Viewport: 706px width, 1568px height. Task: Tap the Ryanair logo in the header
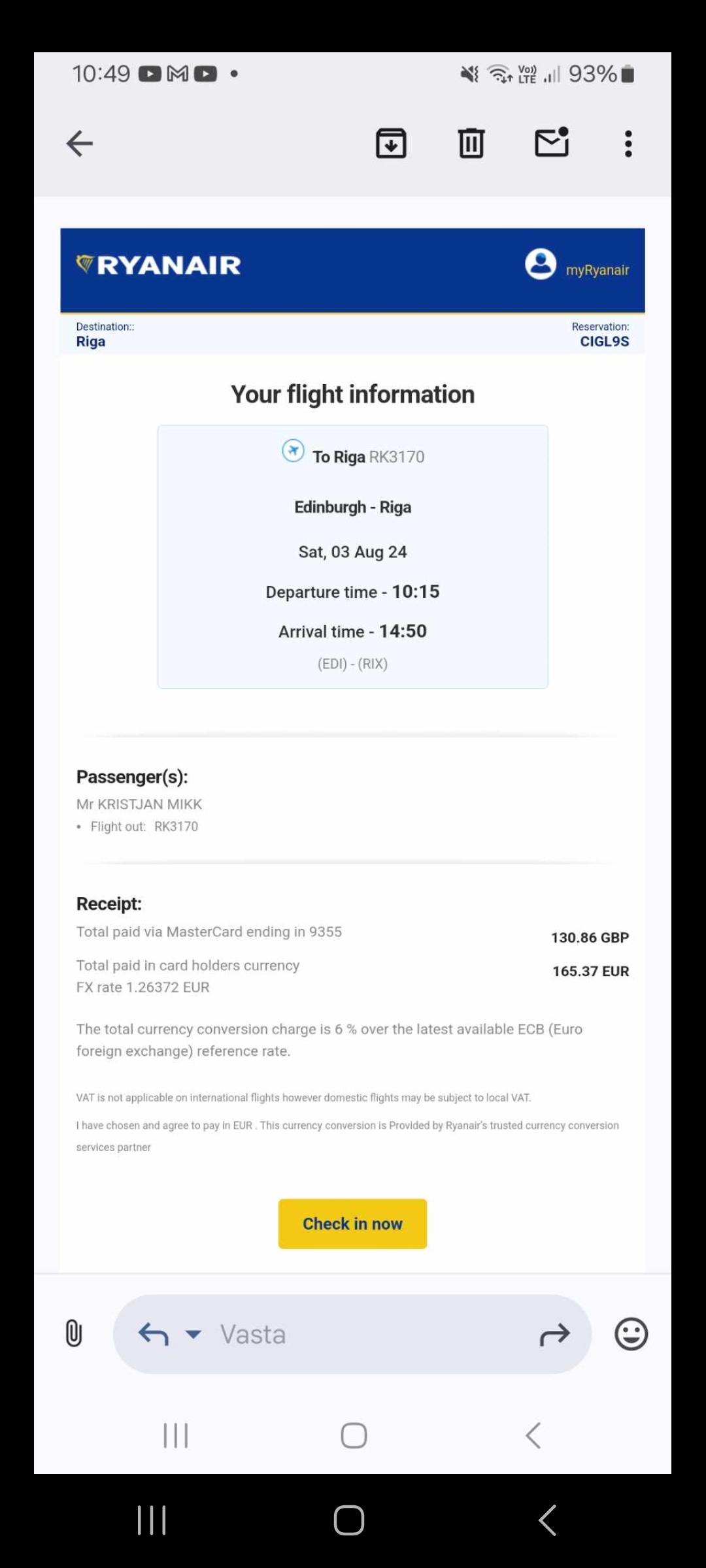tap(159, 265)
